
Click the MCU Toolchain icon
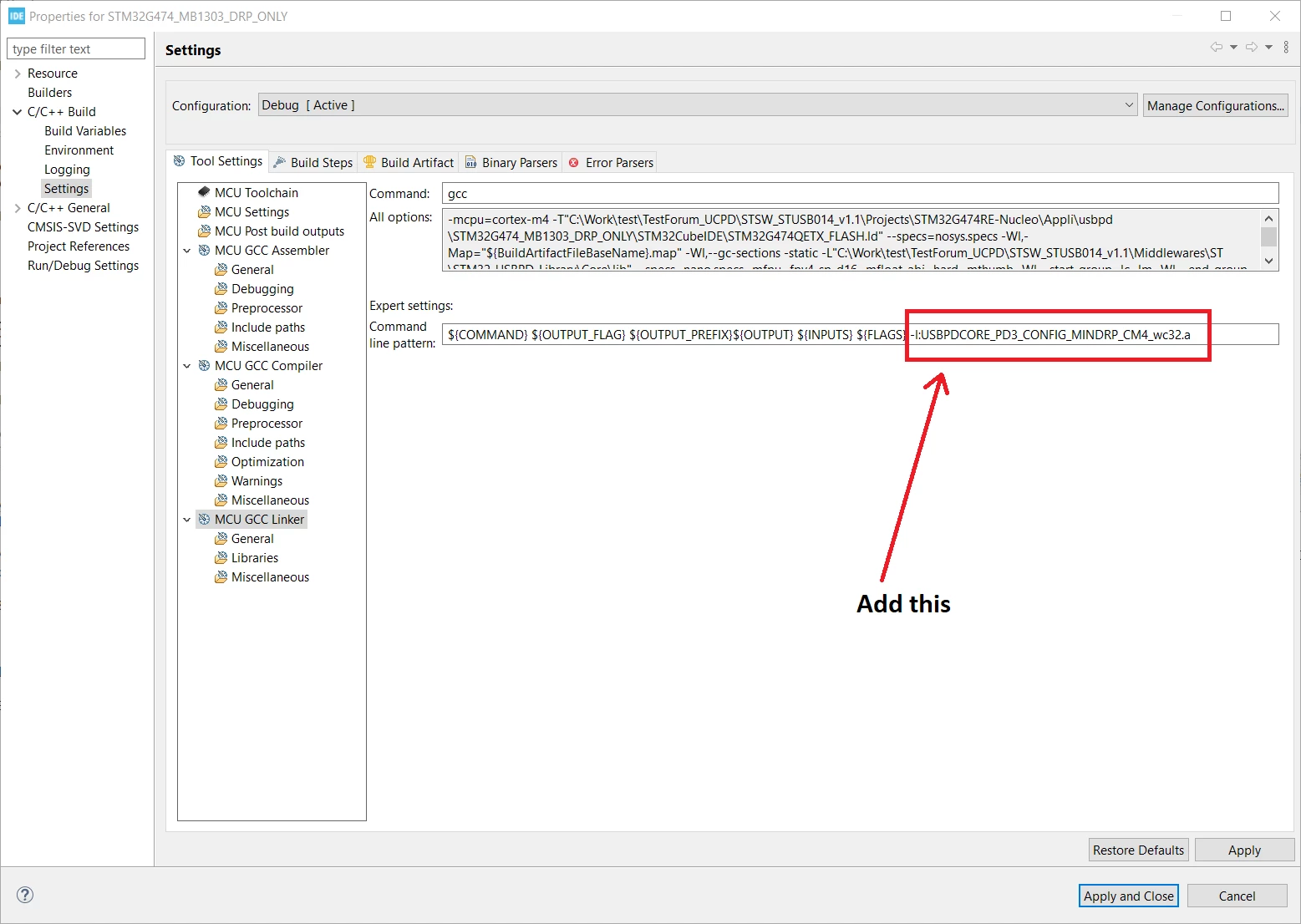tap(204, 192)
